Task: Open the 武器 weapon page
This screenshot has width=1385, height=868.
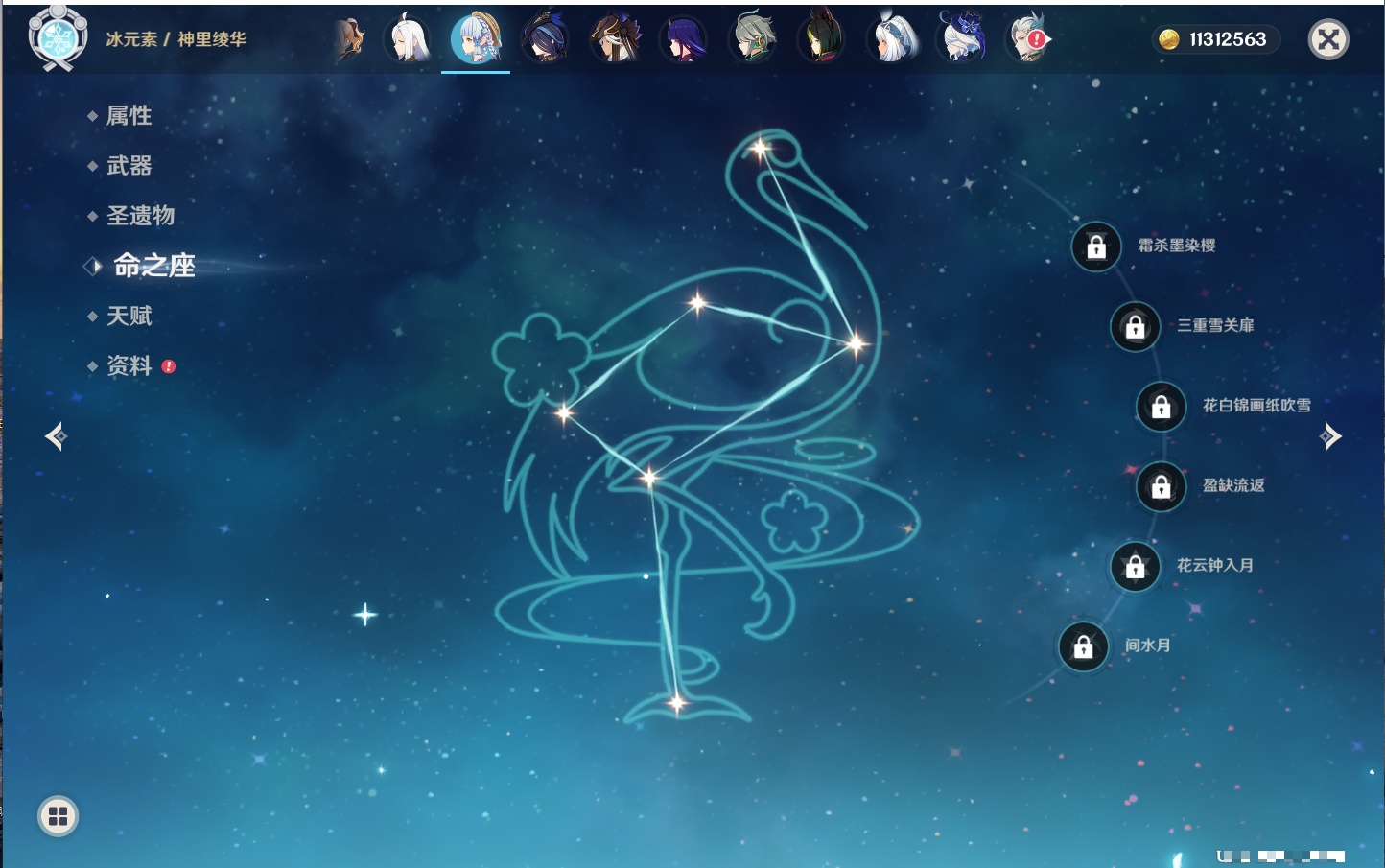Action: [x=129, y=166]
